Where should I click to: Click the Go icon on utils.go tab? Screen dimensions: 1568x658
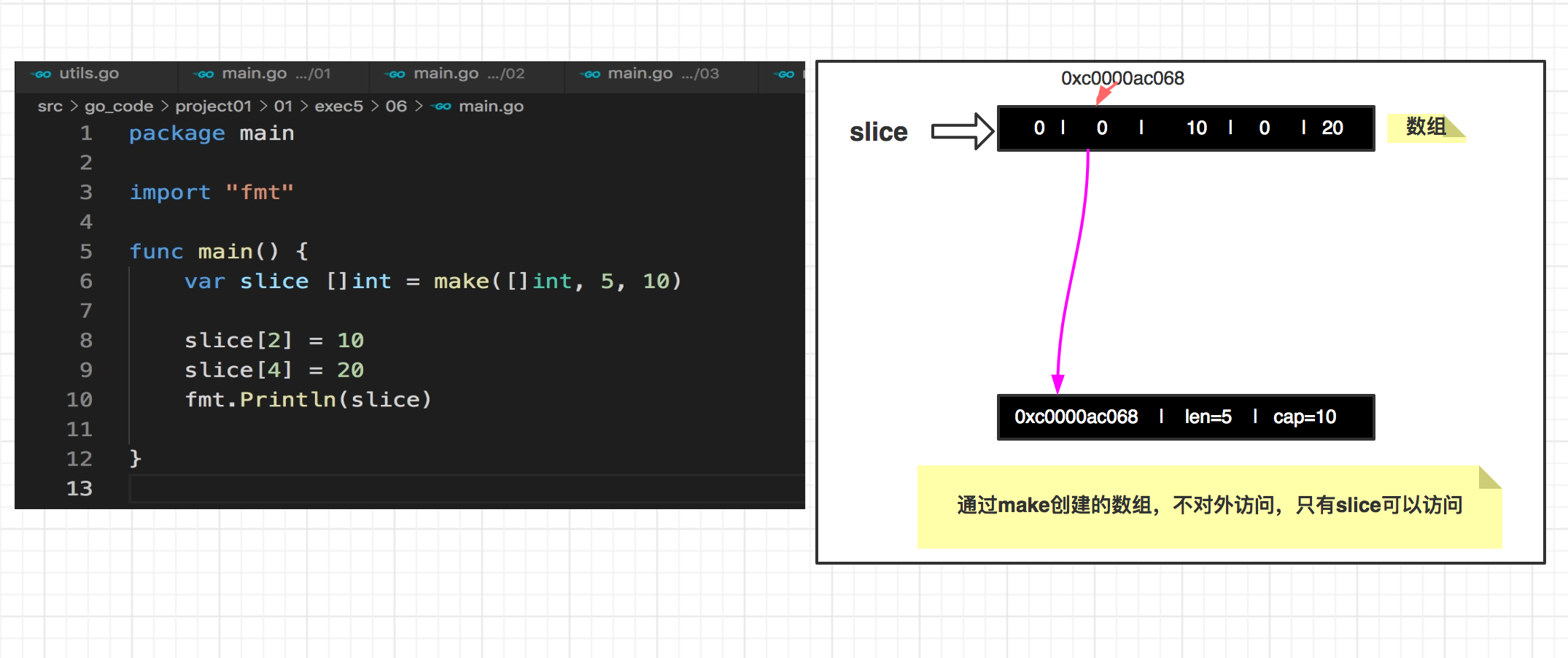(42, 74)
